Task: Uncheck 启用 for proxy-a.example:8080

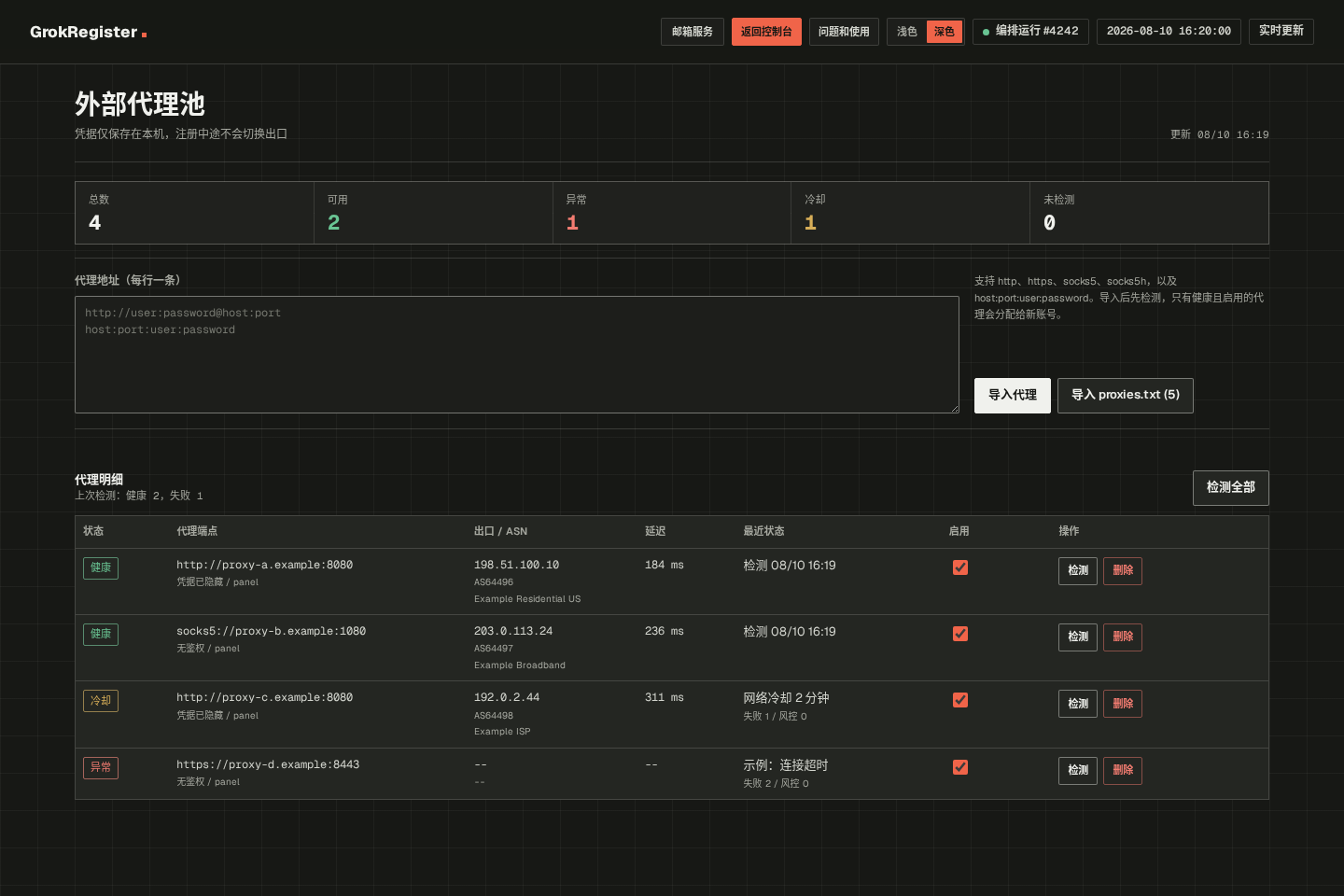Action: tap(960, 567)
